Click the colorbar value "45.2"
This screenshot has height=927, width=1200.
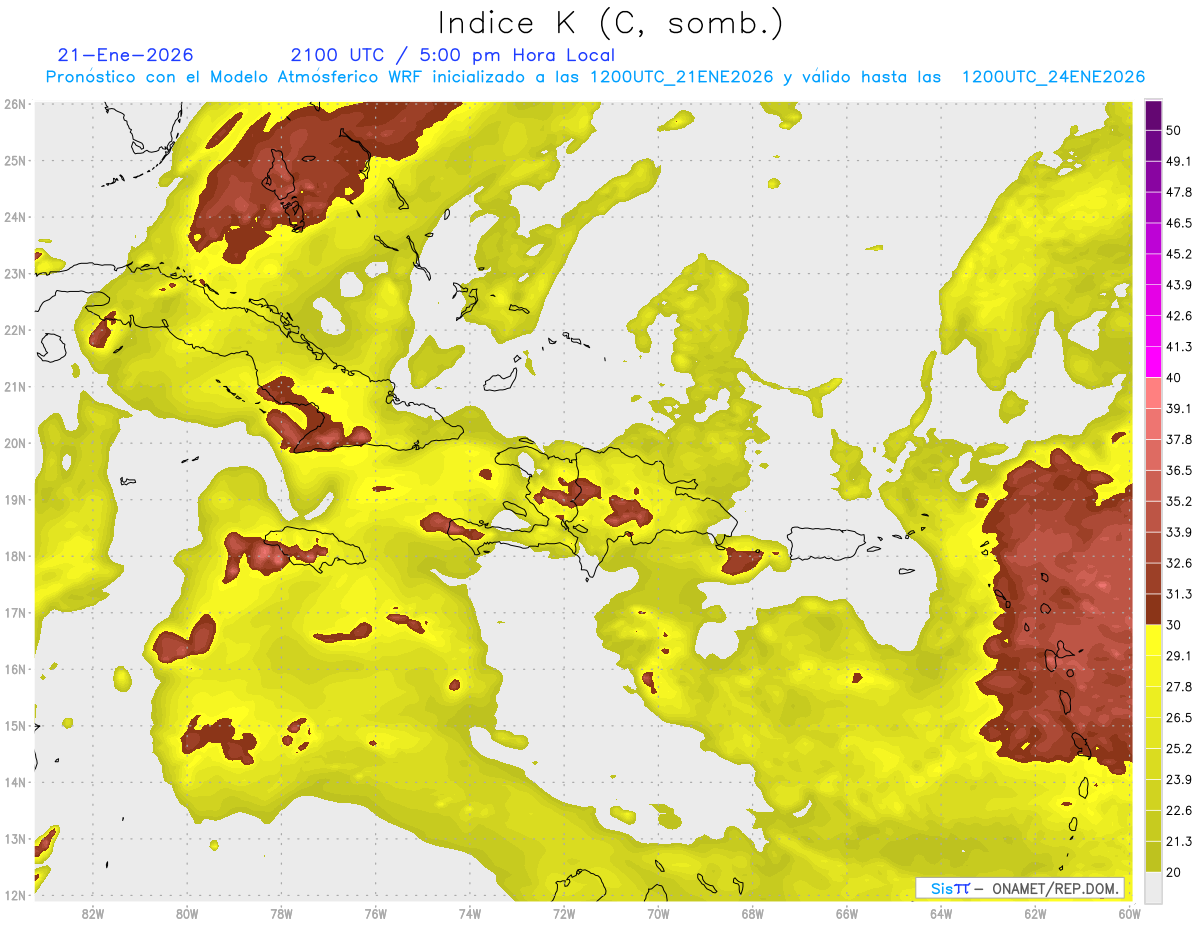[x=1178, y=254]
